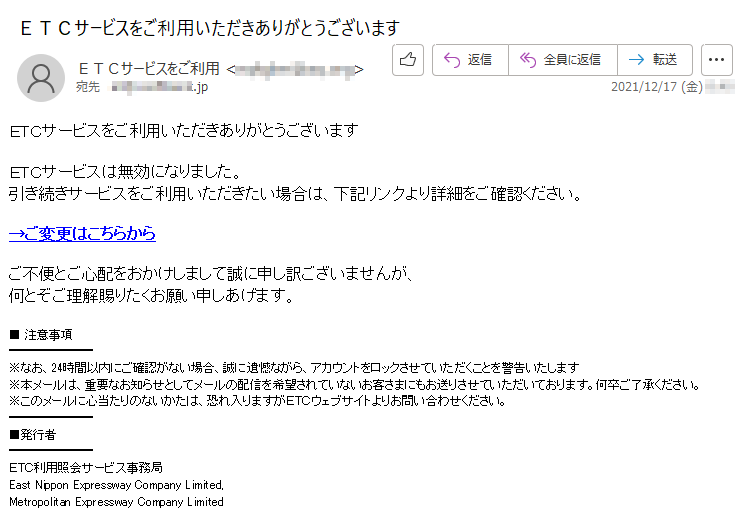
Task: Click the received date 2021/12/17 (金)
Action: coord(656,87)
